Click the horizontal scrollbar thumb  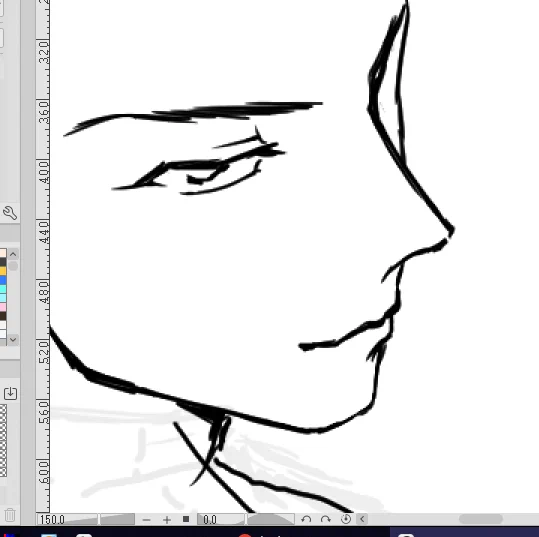pos(481,519)
